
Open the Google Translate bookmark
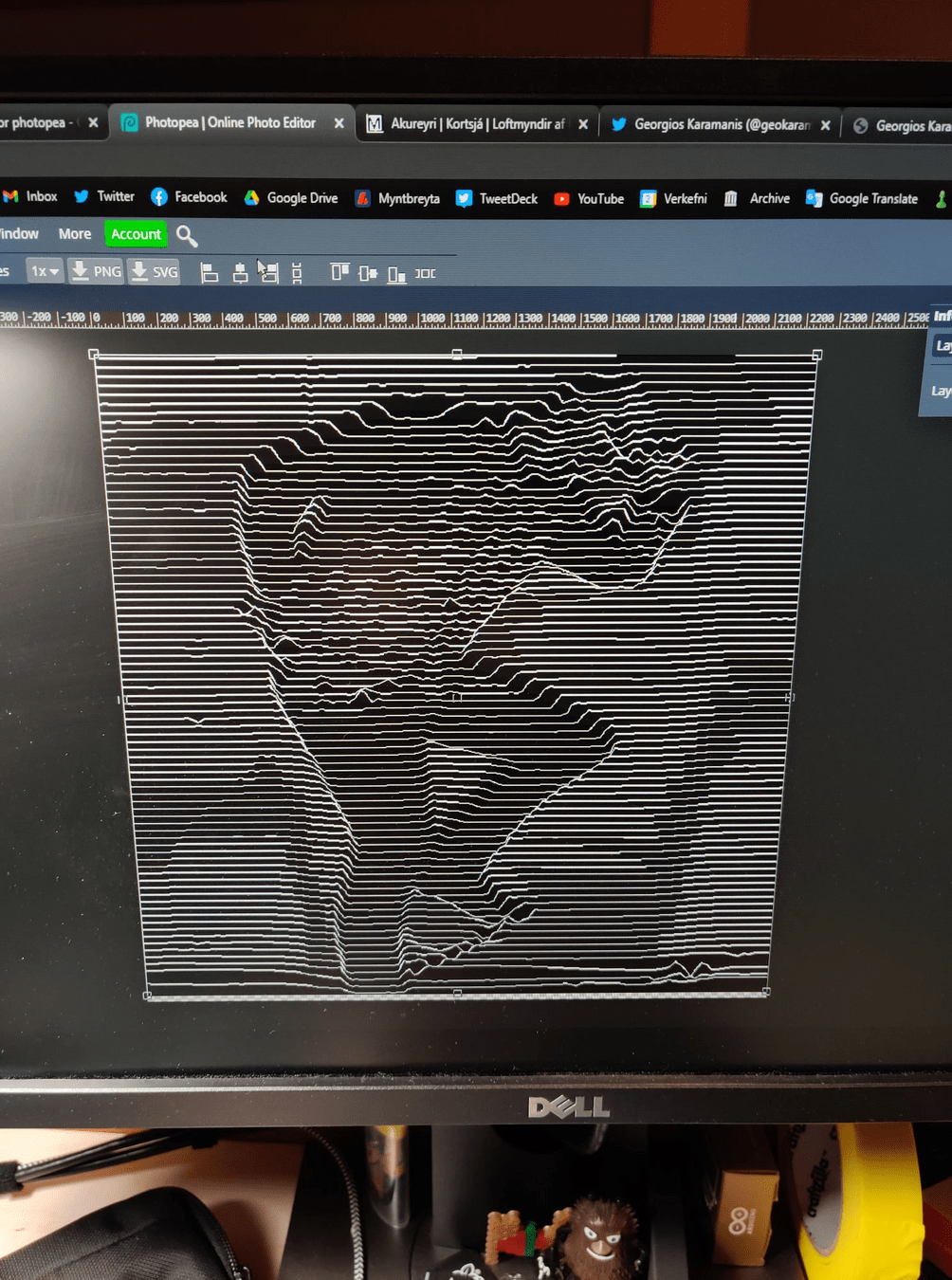click(862, 199)
